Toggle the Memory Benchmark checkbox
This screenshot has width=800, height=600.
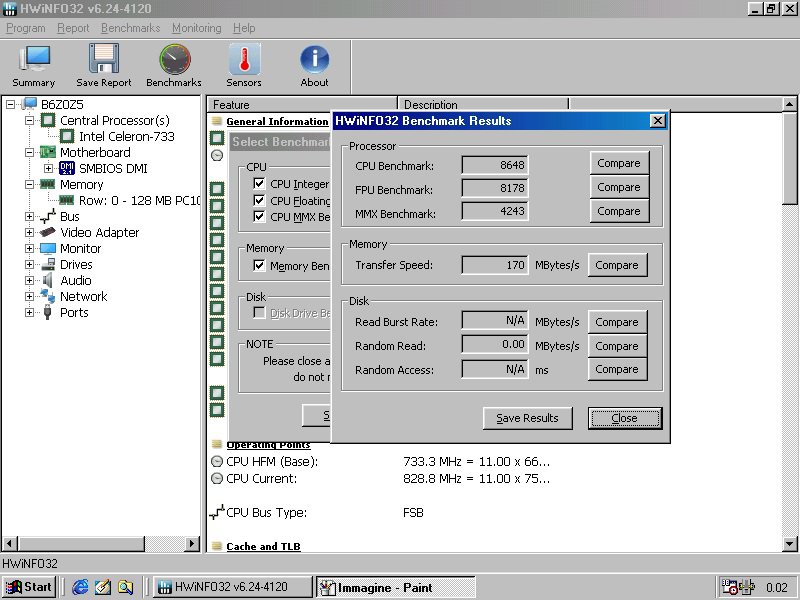tap(259, 266)
